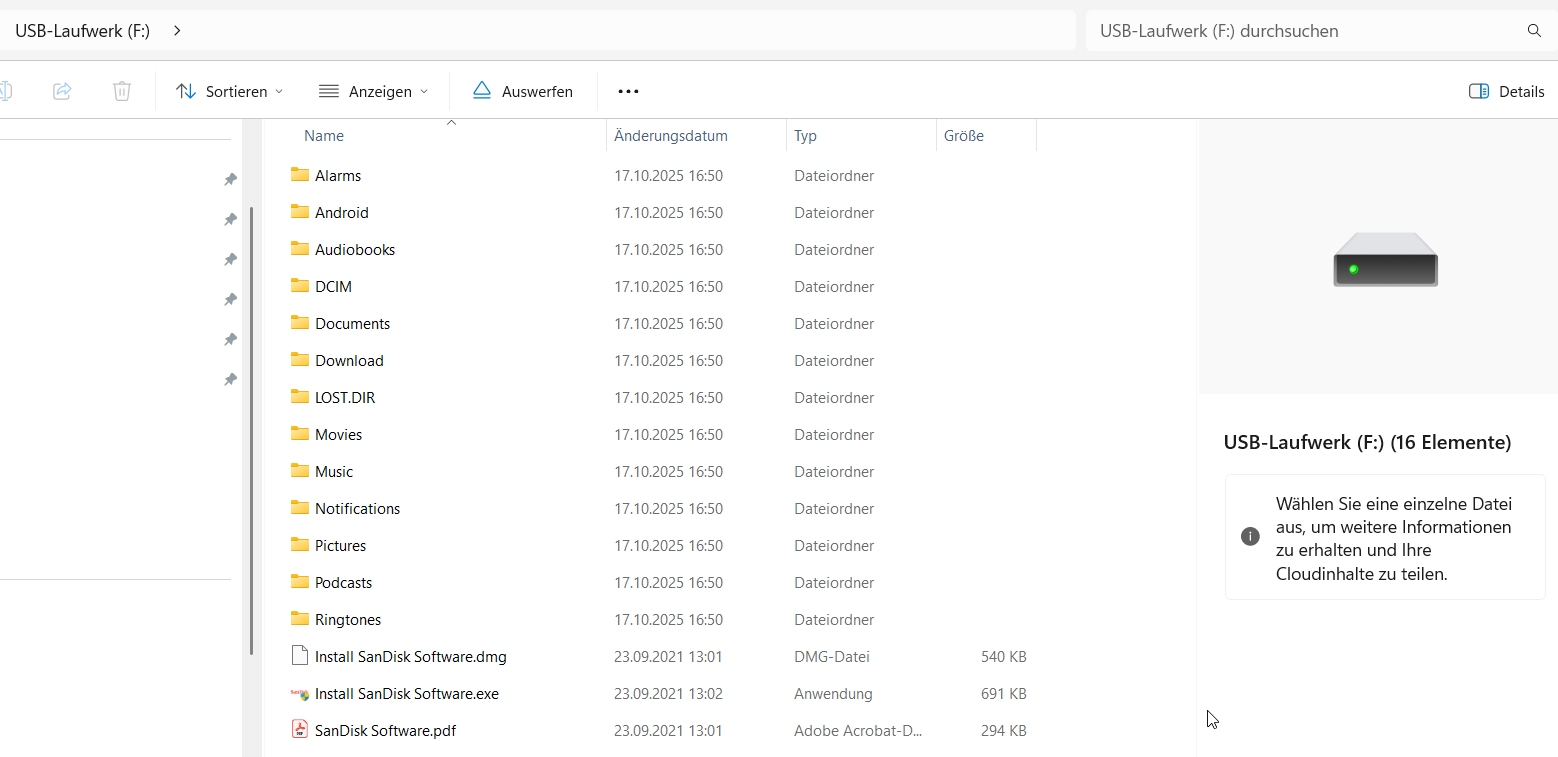Expand the chevron after USB-Laufwerk (F:) in path

177,31
